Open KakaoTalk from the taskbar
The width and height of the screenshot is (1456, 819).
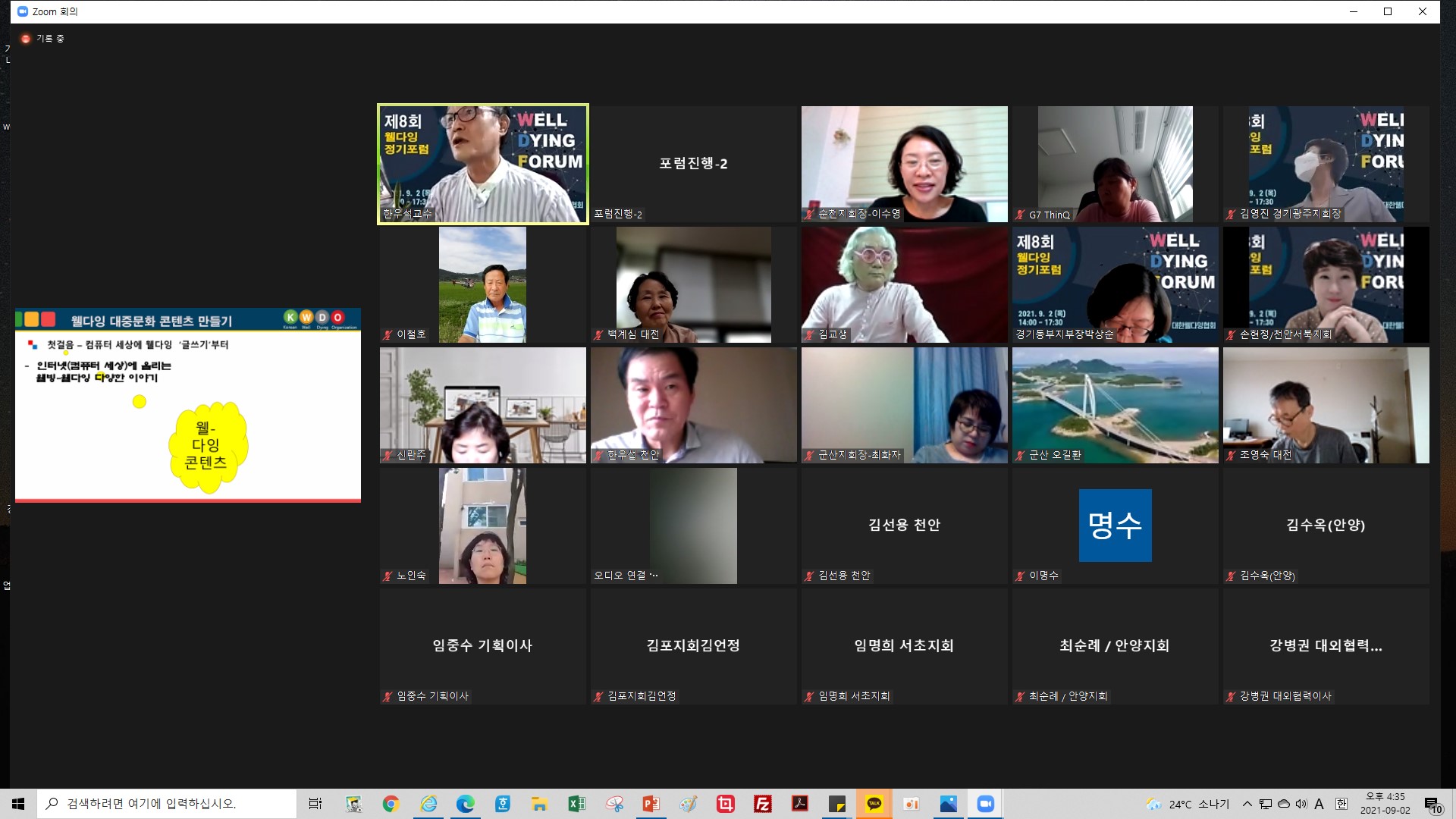click(874, 804)
